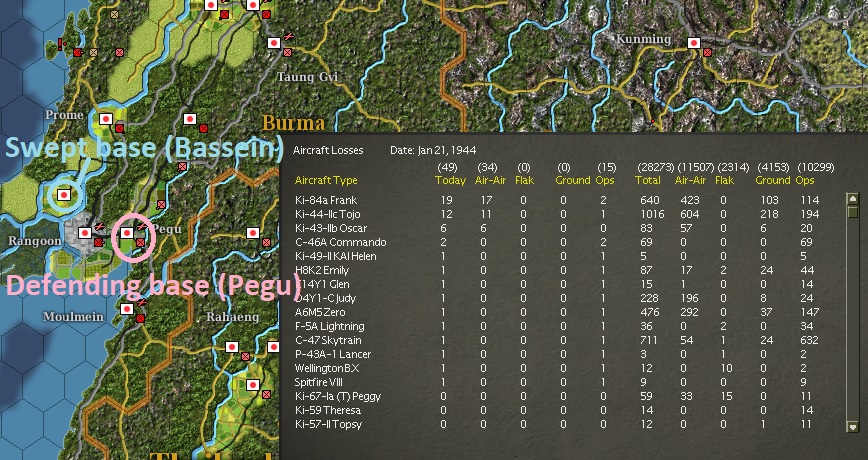This screenshot has width=868, height=460.
Task: Select the H8K2 Emily row
Action: click(x=557, y=270)
